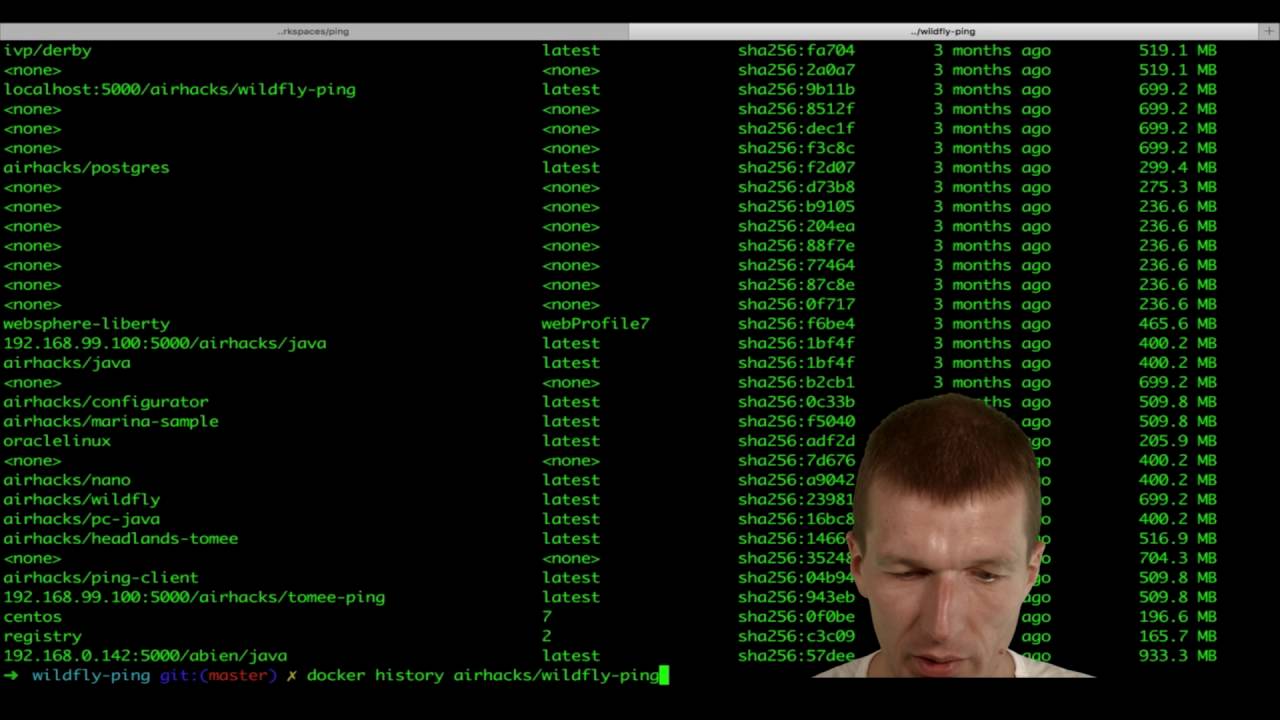Select the git:(master) branch indicator
This screenshot has height=720, width=1280.
219,675
